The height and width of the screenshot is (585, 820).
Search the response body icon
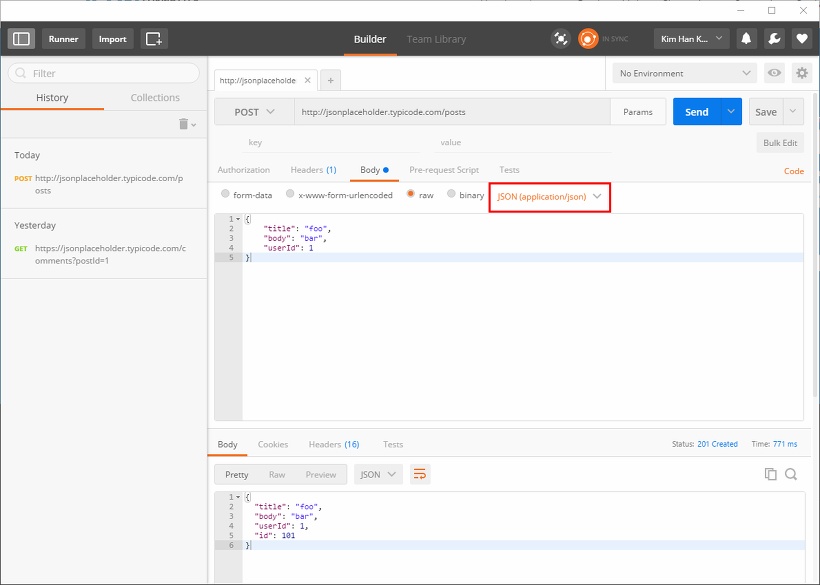791,474
